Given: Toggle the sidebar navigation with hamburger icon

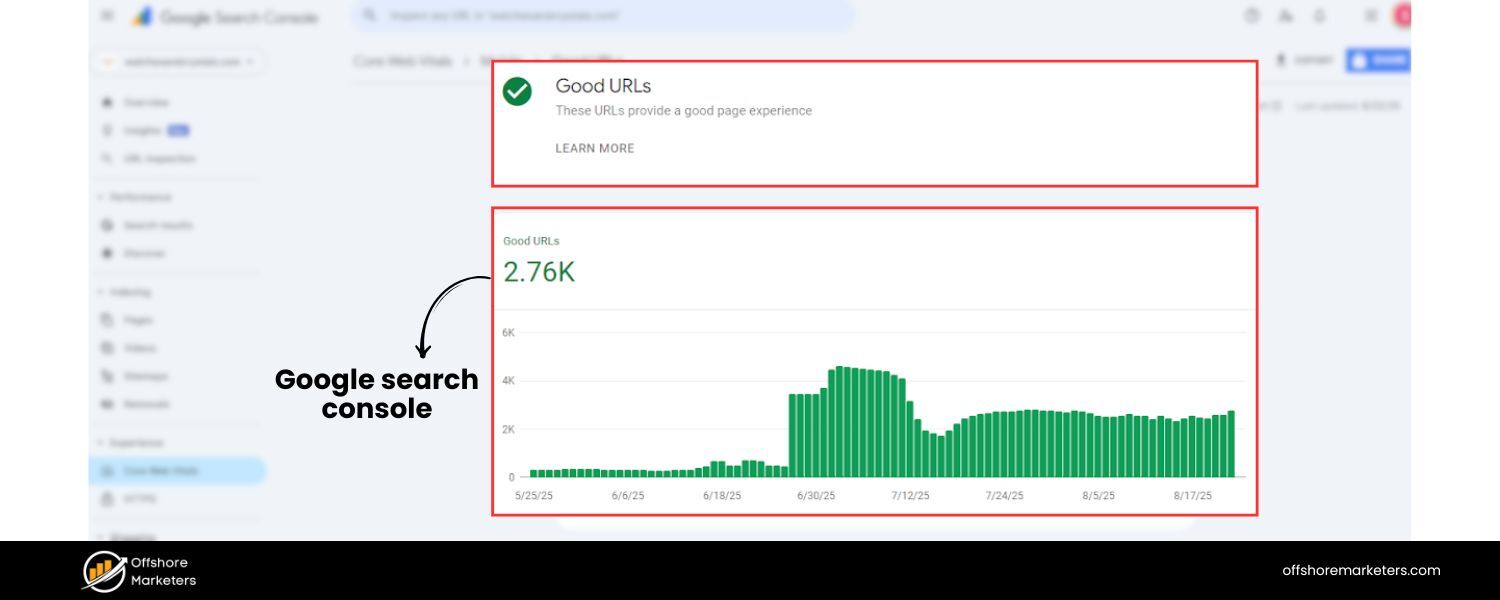Looking at the screenshot, I should (x=107, y=16).
